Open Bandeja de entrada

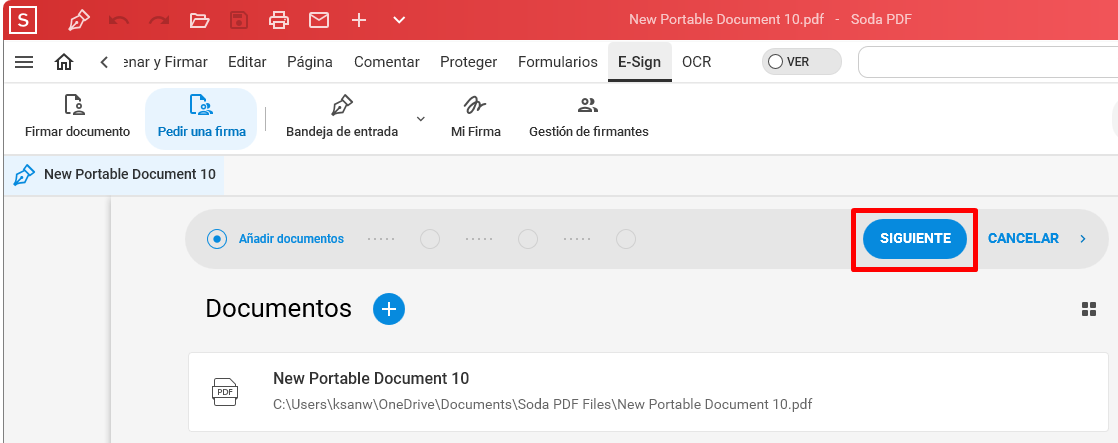[x=342, y=118]
